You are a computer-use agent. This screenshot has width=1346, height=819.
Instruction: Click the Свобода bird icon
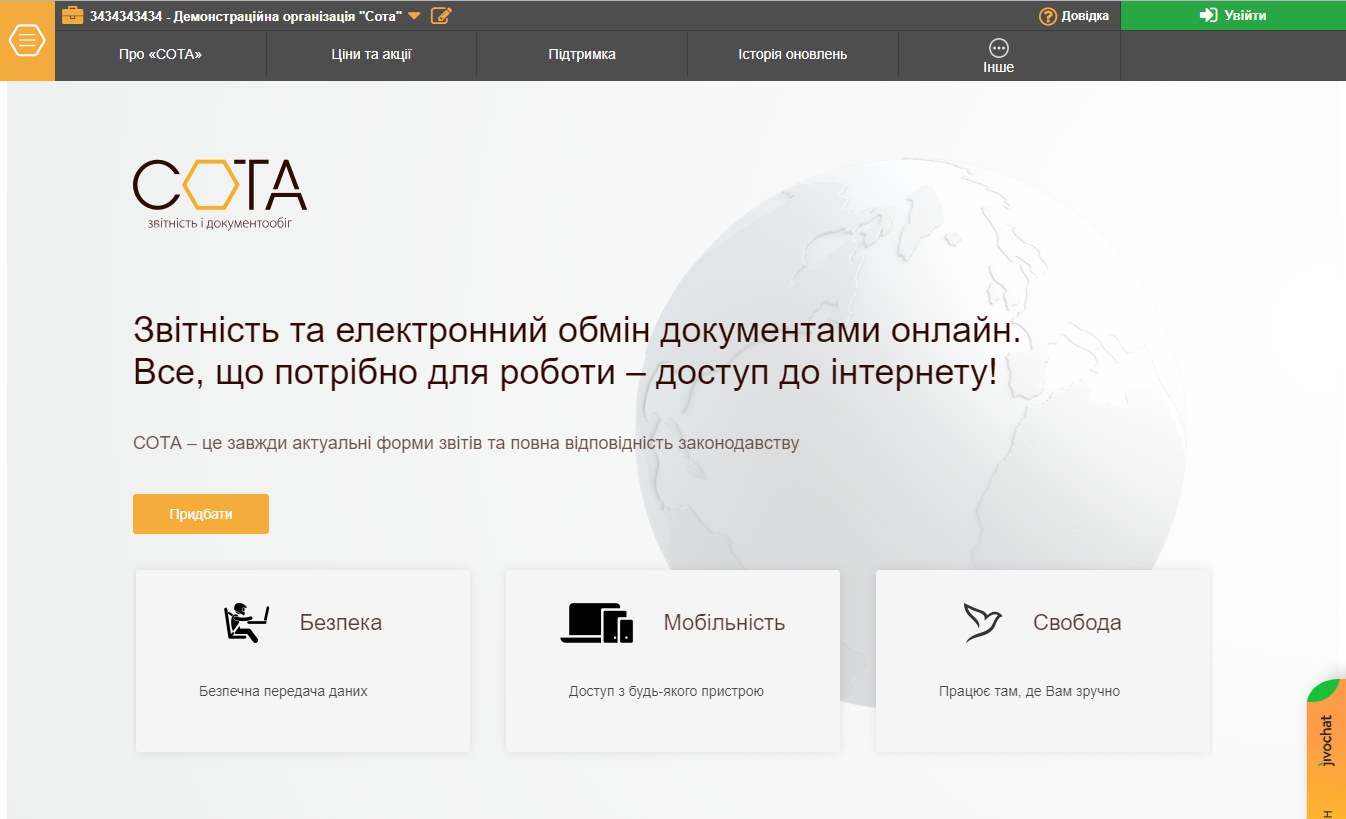coord(982,622)
